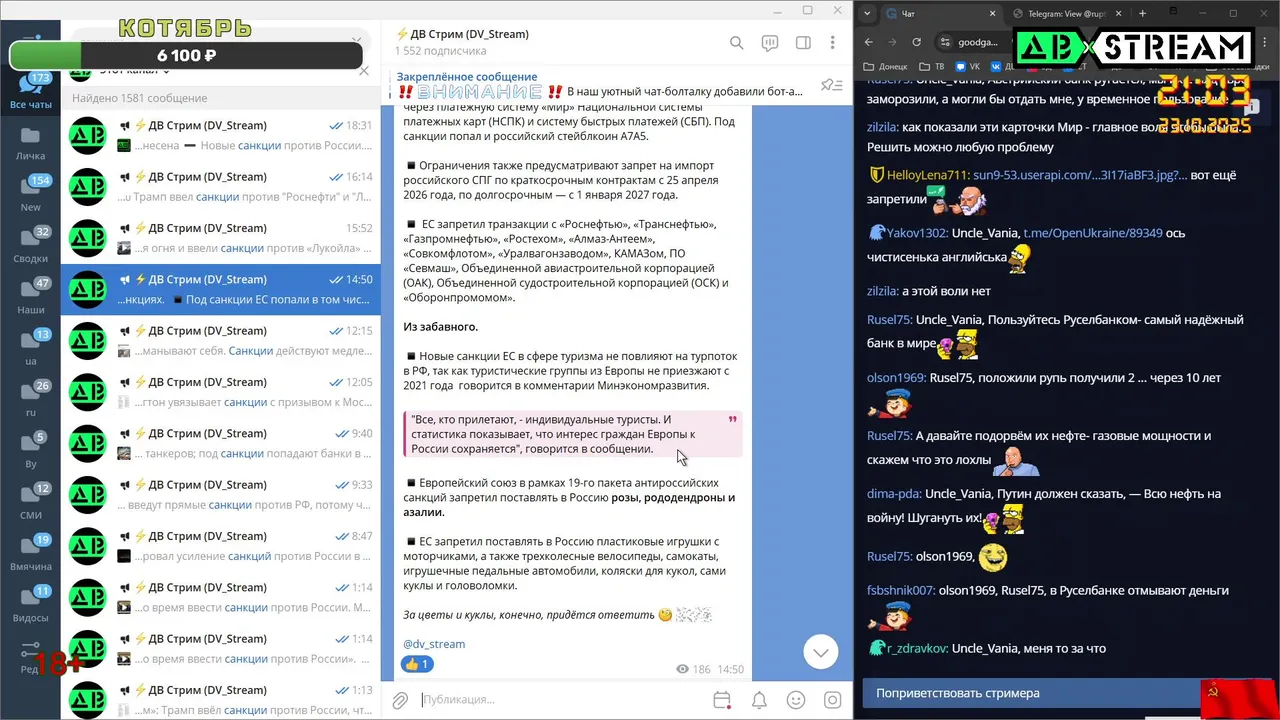
Task: Open the Закреплённое сообщение pinned bar
Action: pyautogui.click(x=600, y=84)
